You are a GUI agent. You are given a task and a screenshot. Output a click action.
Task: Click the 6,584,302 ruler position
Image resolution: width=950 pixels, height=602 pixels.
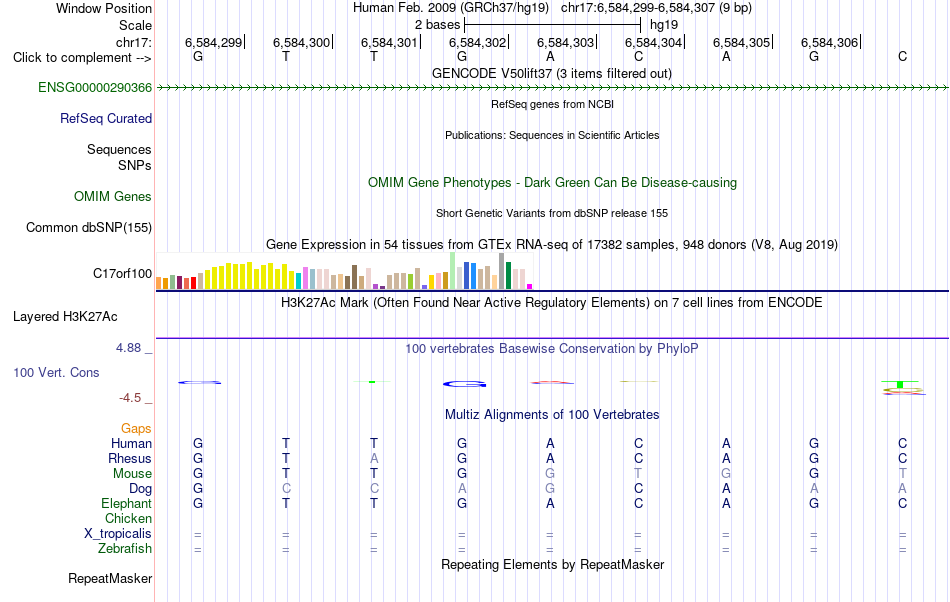click(x=477, y=43)
